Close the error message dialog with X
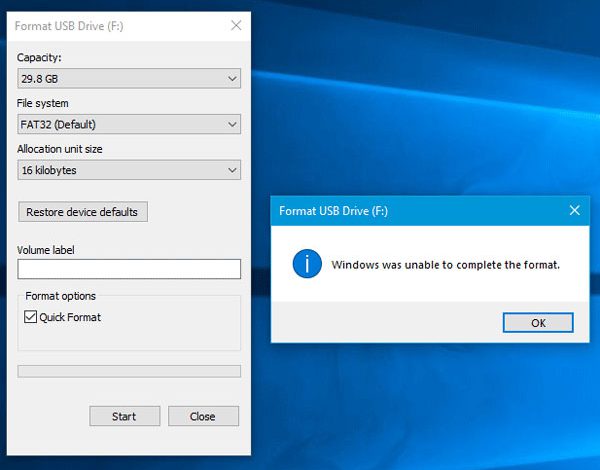The image size is (600, 470). (x=574, y=210)
